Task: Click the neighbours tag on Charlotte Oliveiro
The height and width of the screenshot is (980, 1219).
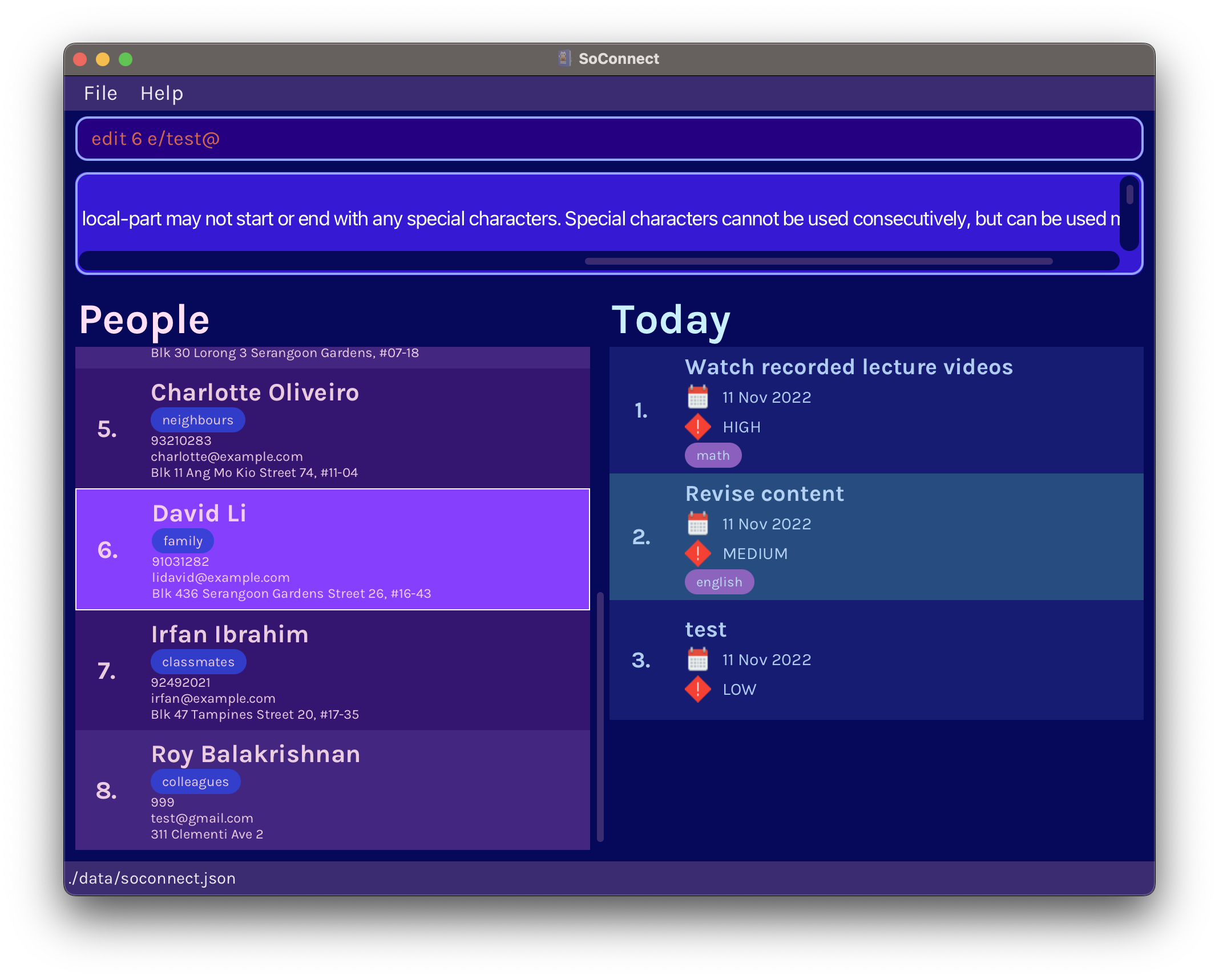Action: (197, 420)
